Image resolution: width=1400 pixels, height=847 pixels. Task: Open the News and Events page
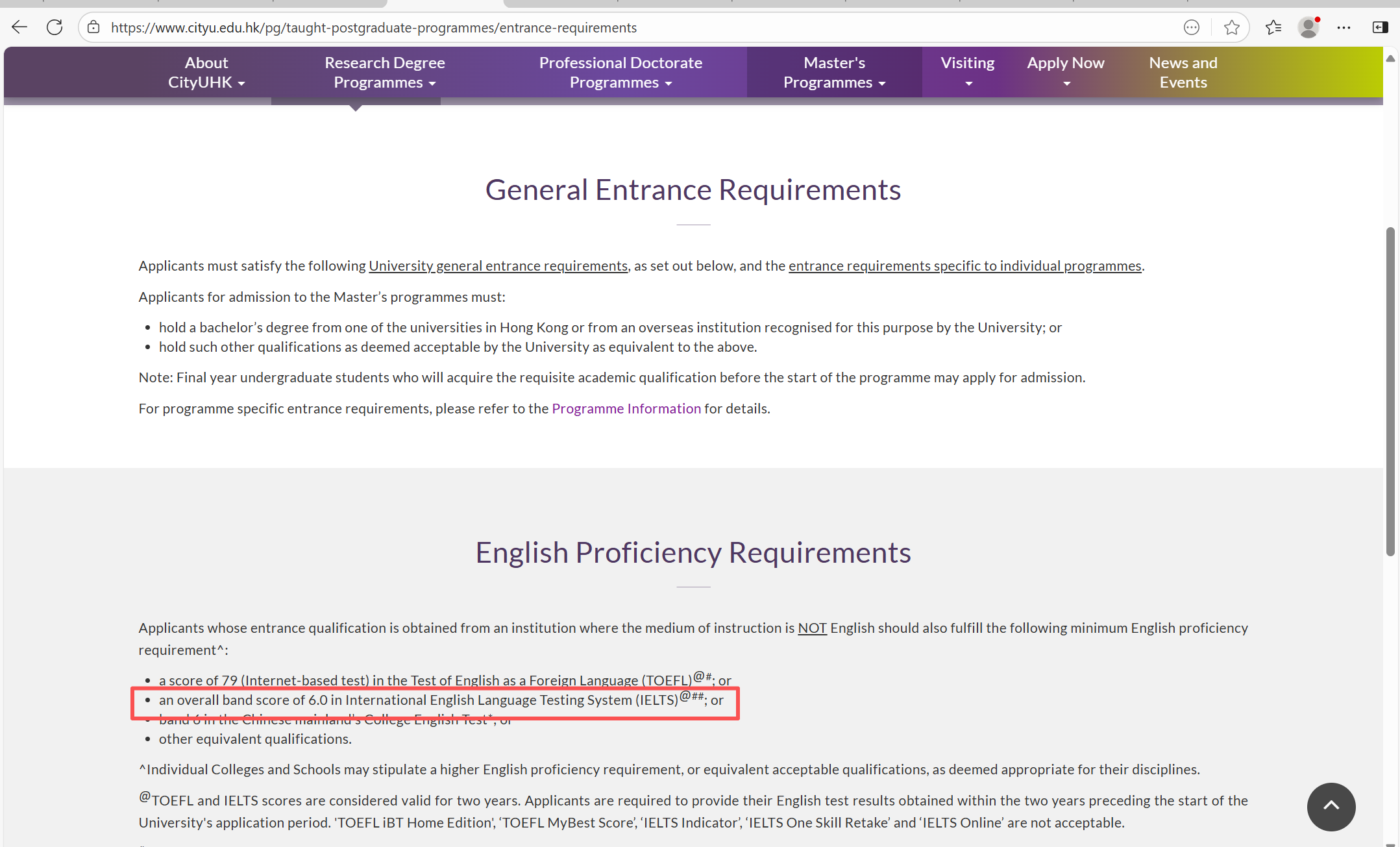[1183, 73]
